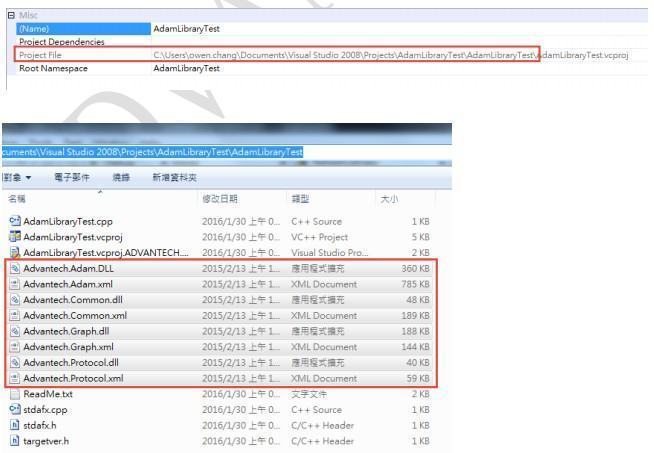Select the Advantech.Protocol.dll file name
Image resolution: width=654 pixels, height=453 pixels.
71,363
